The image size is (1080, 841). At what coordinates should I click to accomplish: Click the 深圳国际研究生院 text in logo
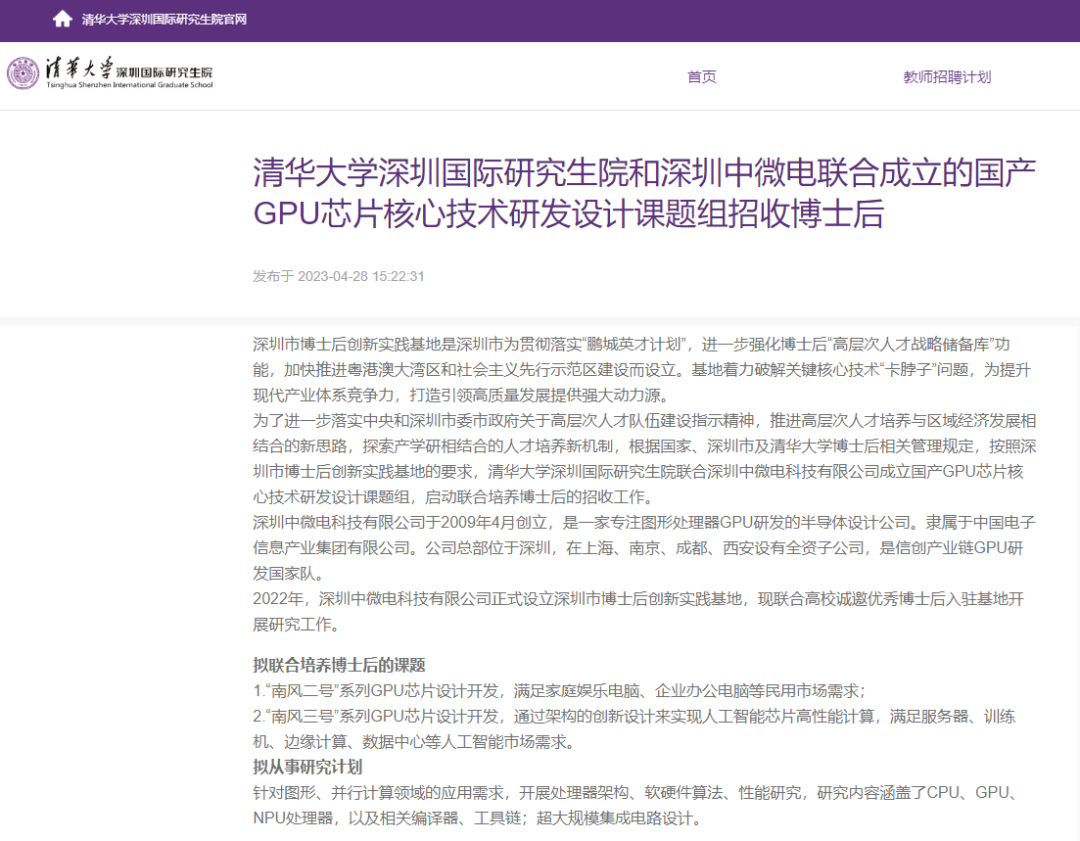tap(164, 73)
